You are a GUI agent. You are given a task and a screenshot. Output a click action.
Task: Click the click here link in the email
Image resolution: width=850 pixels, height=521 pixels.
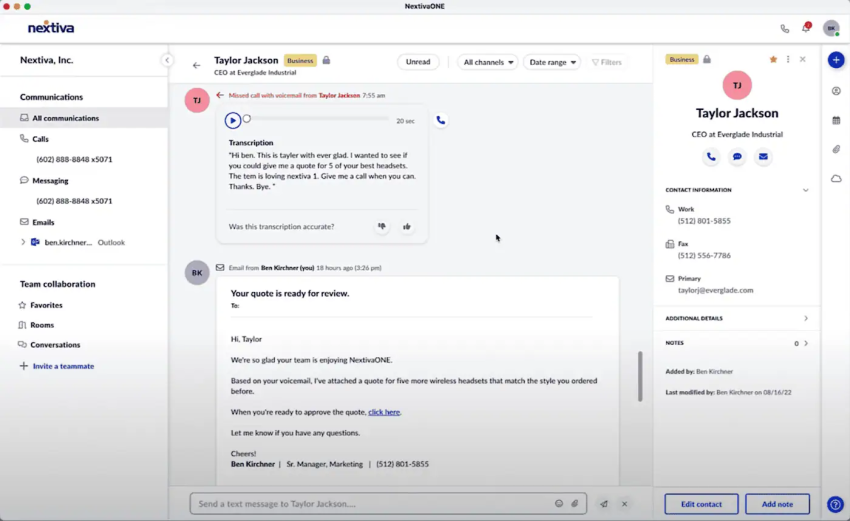[x=384, y=412]
